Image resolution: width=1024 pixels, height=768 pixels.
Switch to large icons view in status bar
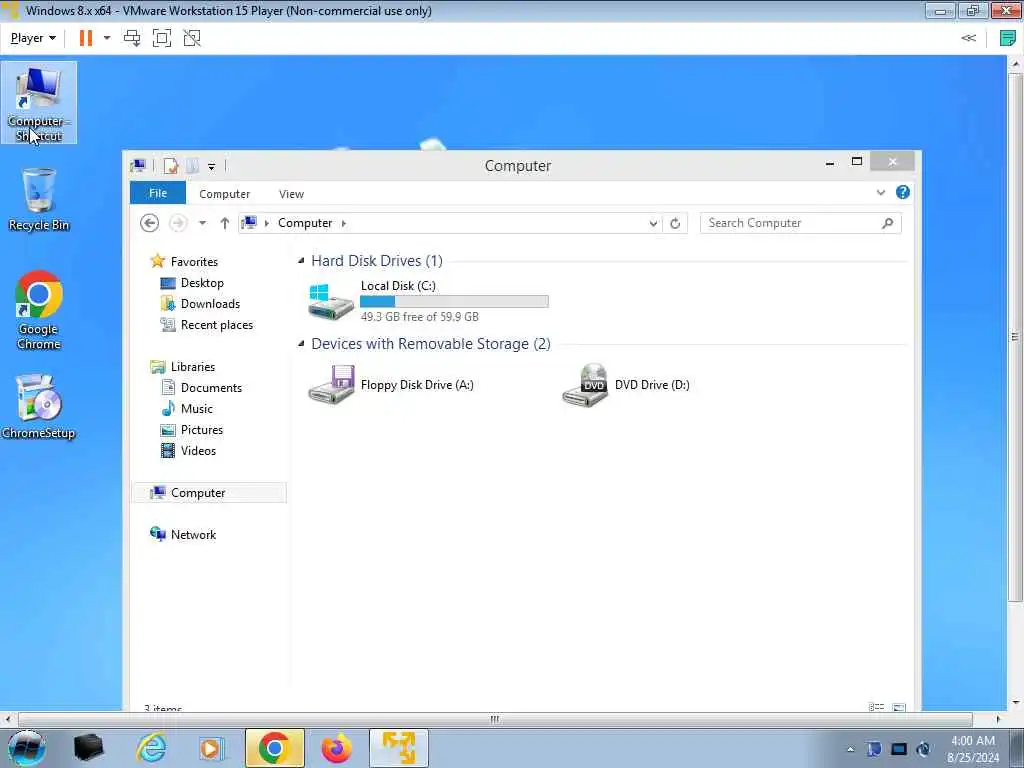click(x=899, y=707)
